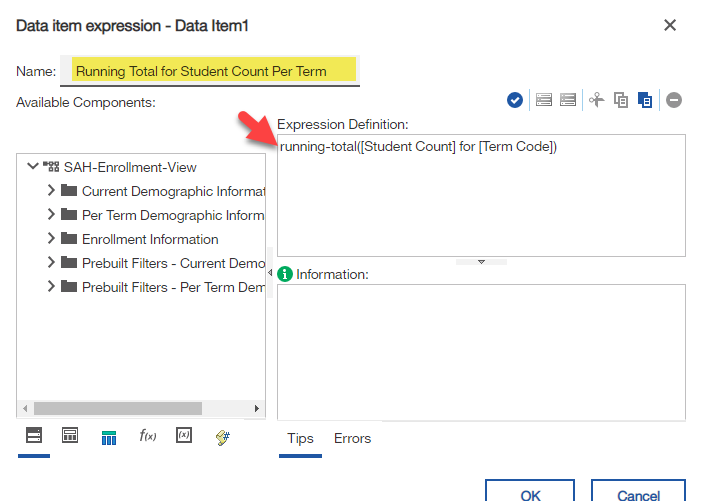Expand Prebuilt Filters - Current Demo folder
710x501 pixels.
pos(51,262)
